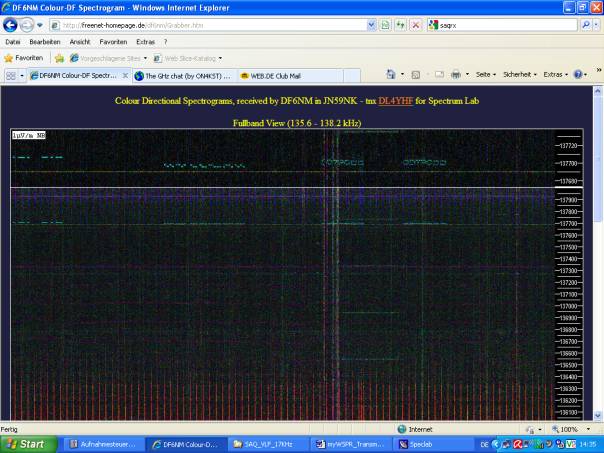The height and width of the screenshot is (453, 604).
Task: Open the Extras command bar menu
Action: [x=555, y=74]
